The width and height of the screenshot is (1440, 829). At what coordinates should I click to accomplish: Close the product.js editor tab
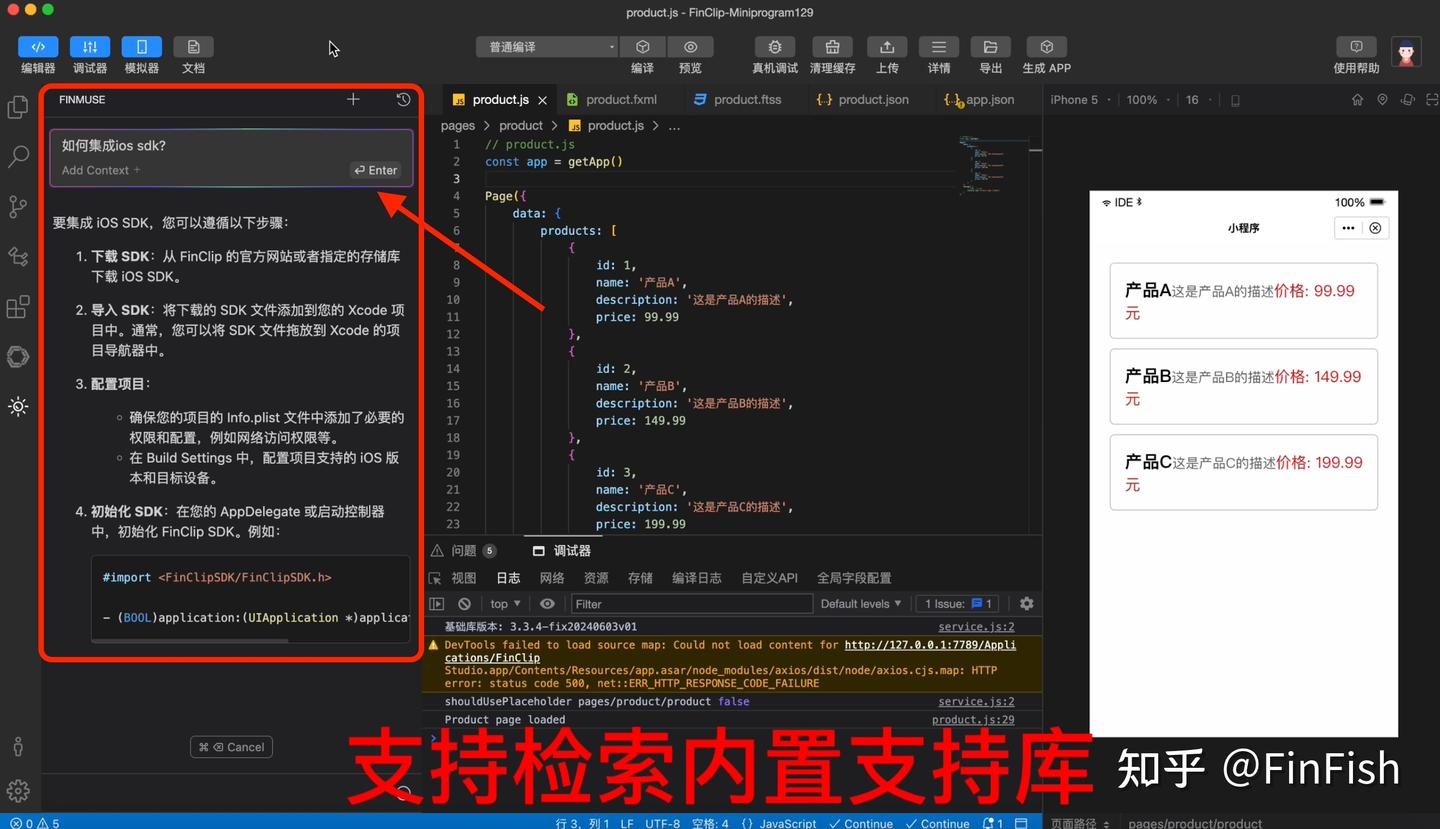[543, 100]
